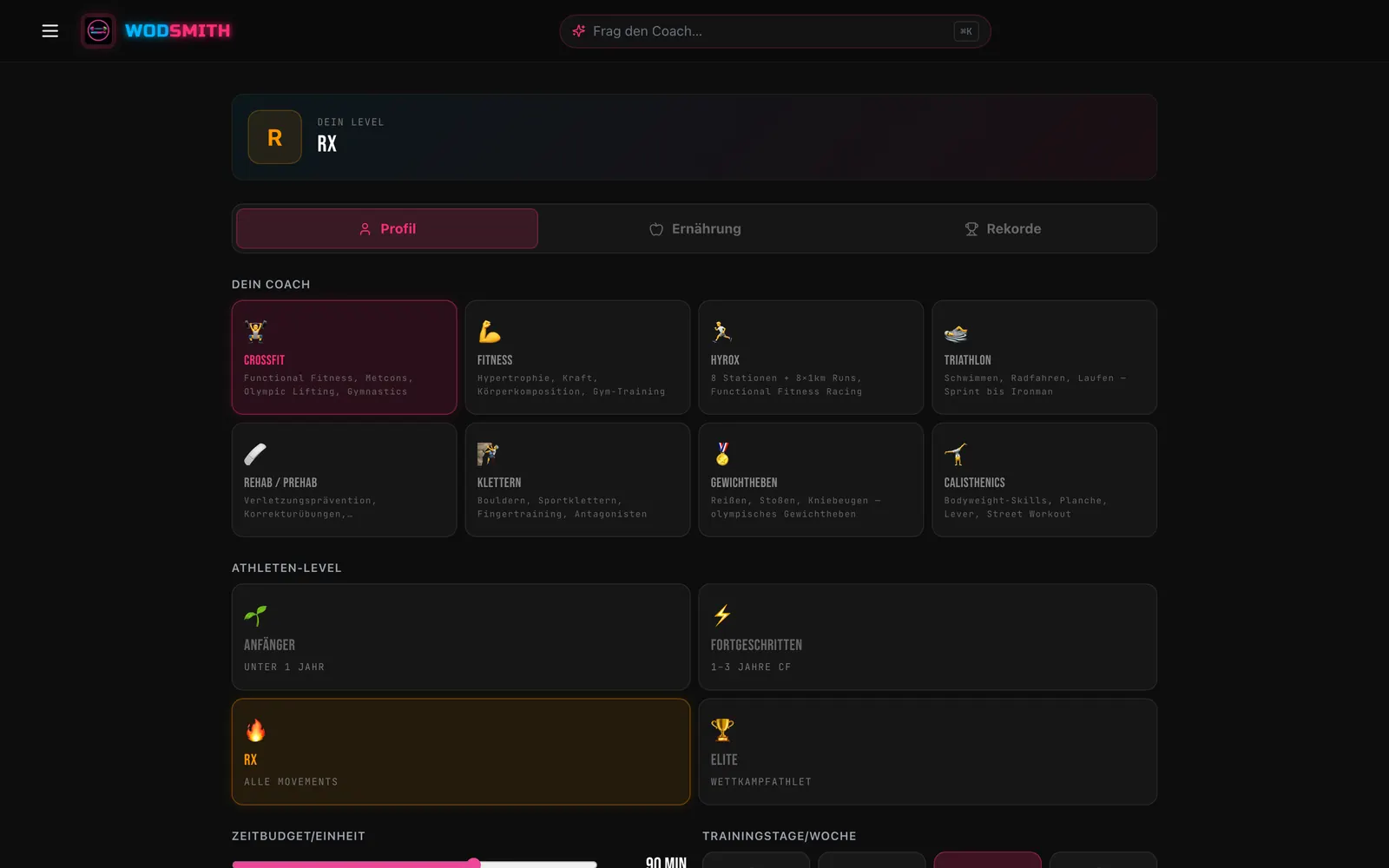Click the ZEITBUDGET/EINHEIT label
The width and height of the screenshot is (1389, 868).
(299, 837)
